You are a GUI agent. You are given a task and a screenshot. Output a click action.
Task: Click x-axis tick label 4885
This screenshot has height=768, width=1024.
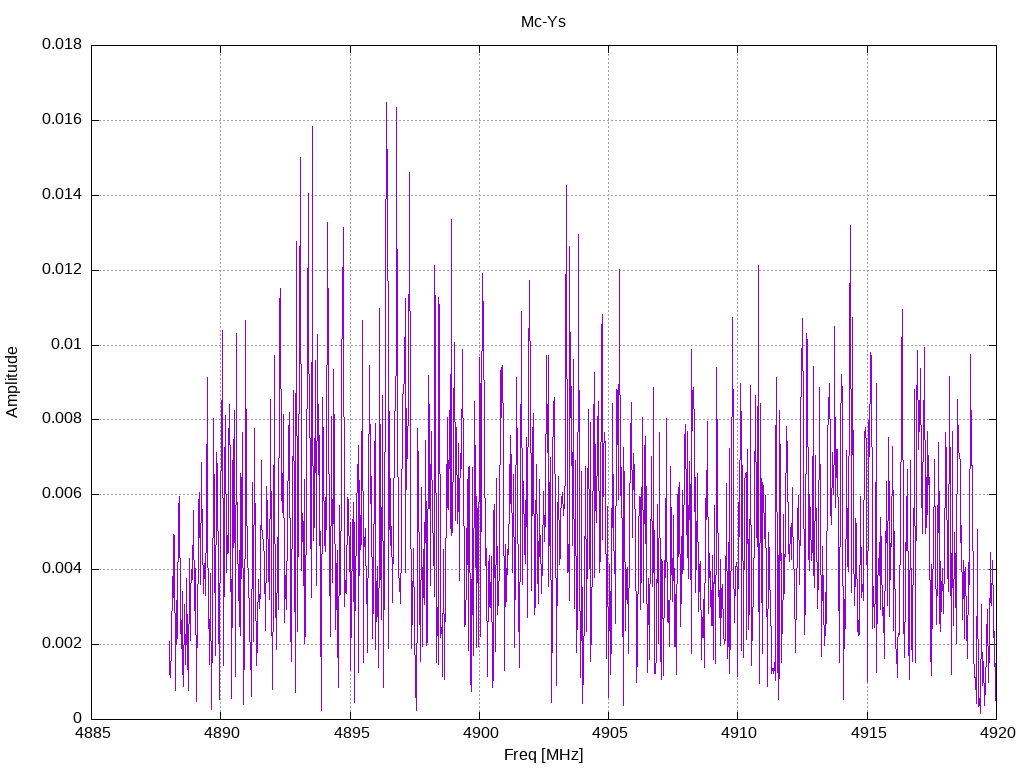pyautogui.click(x=92, y=733)
